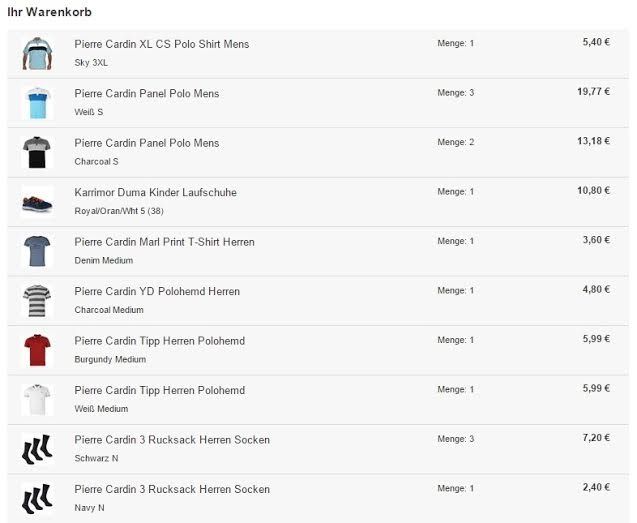Open the Sky 3XL polo shirt thumbnail
Screen dimensions: 637x523
click(37, 54)
